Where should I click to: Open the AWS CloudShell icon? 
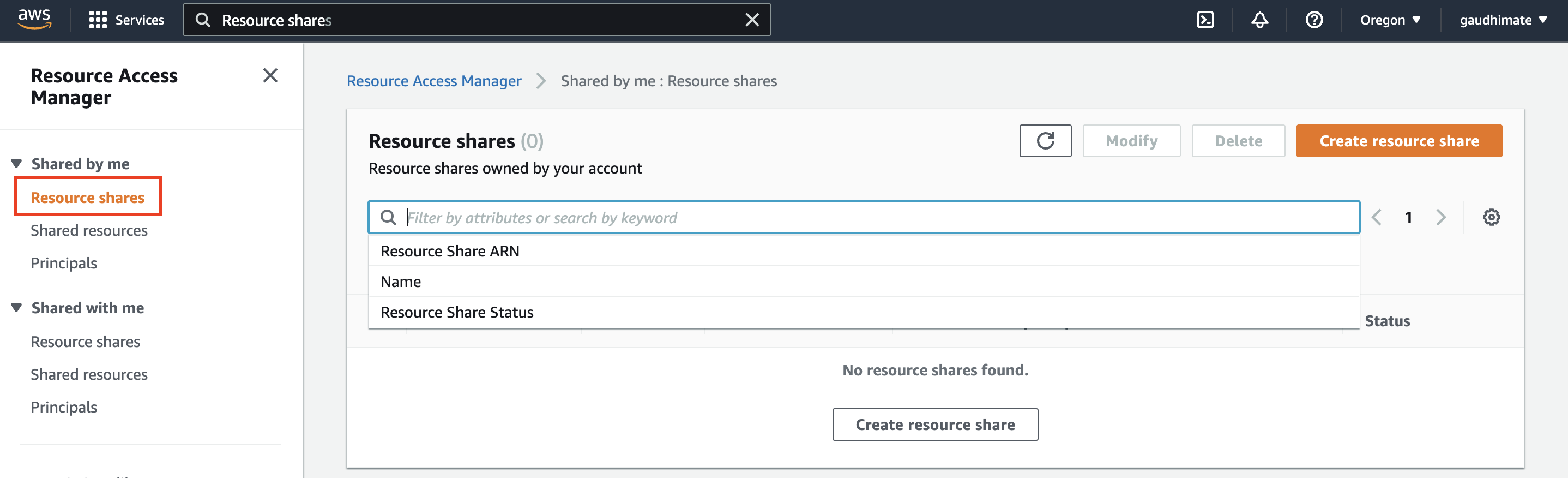[1204, 20]
